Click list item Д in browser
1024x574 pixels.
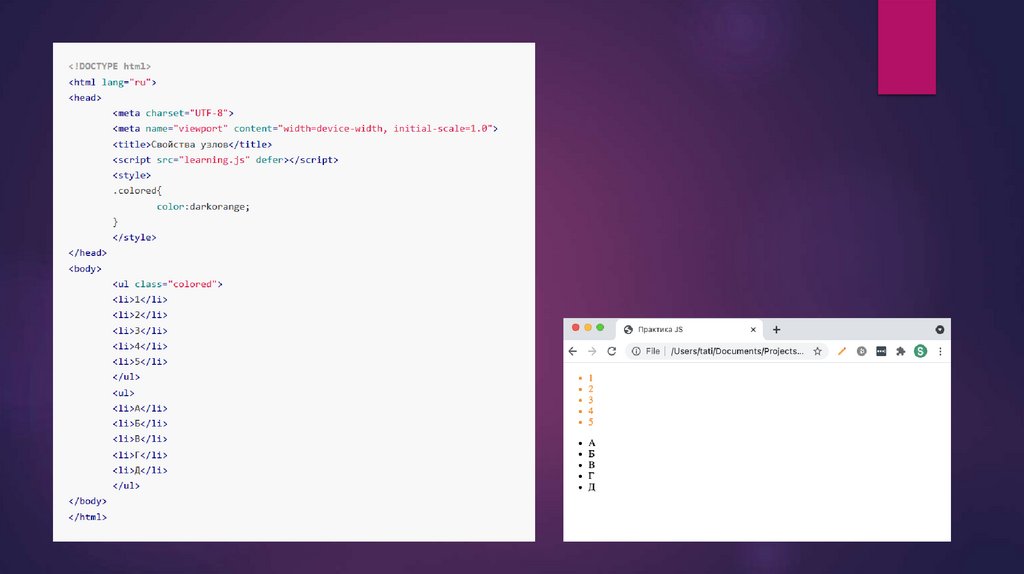click(x=592, y=487)
